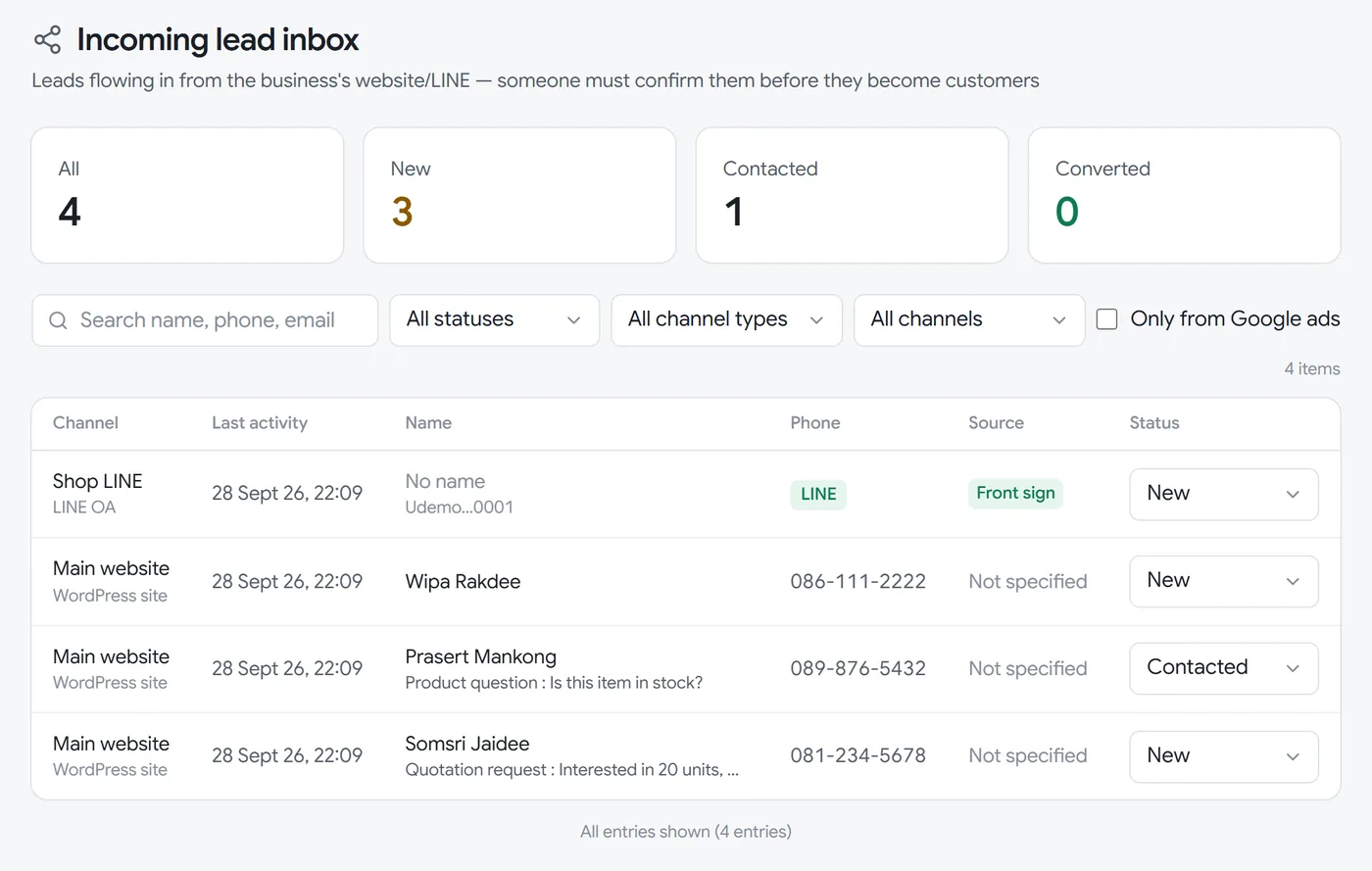Click the Quotation request message preview
Image resolution: width=1372 pixels, height=871 pixels.
tap(572, 770)
